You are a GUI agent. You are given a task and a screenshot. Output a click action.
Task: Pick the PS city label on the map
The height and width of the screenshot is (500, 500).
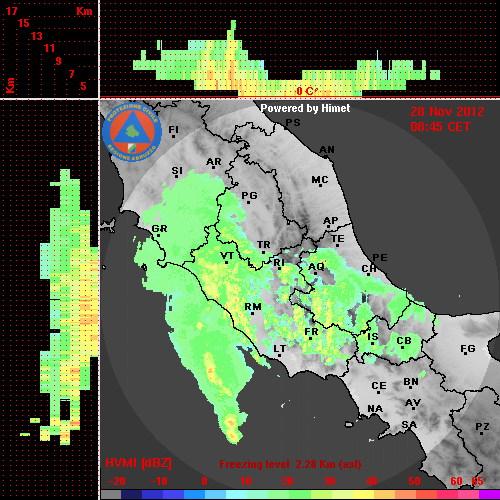(x=293, y=123)
